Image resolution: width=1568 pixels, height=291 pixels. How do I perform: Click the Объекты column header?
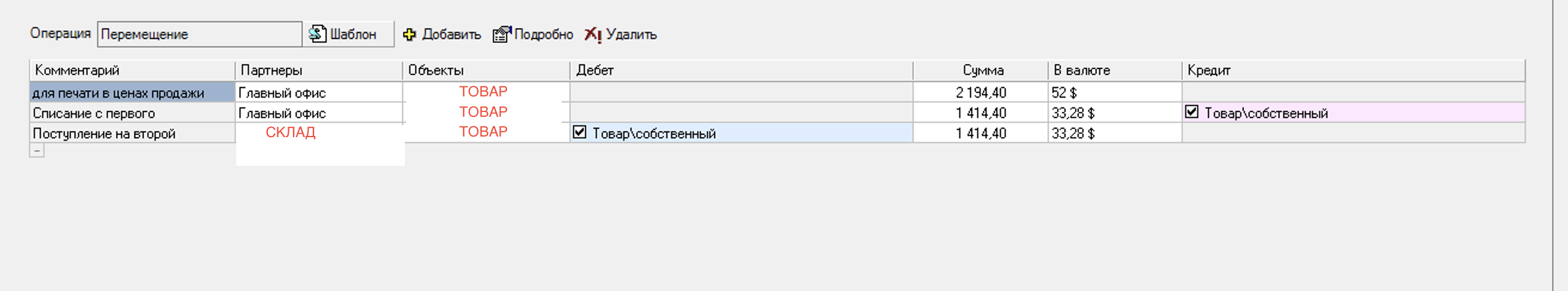point(486,70)
